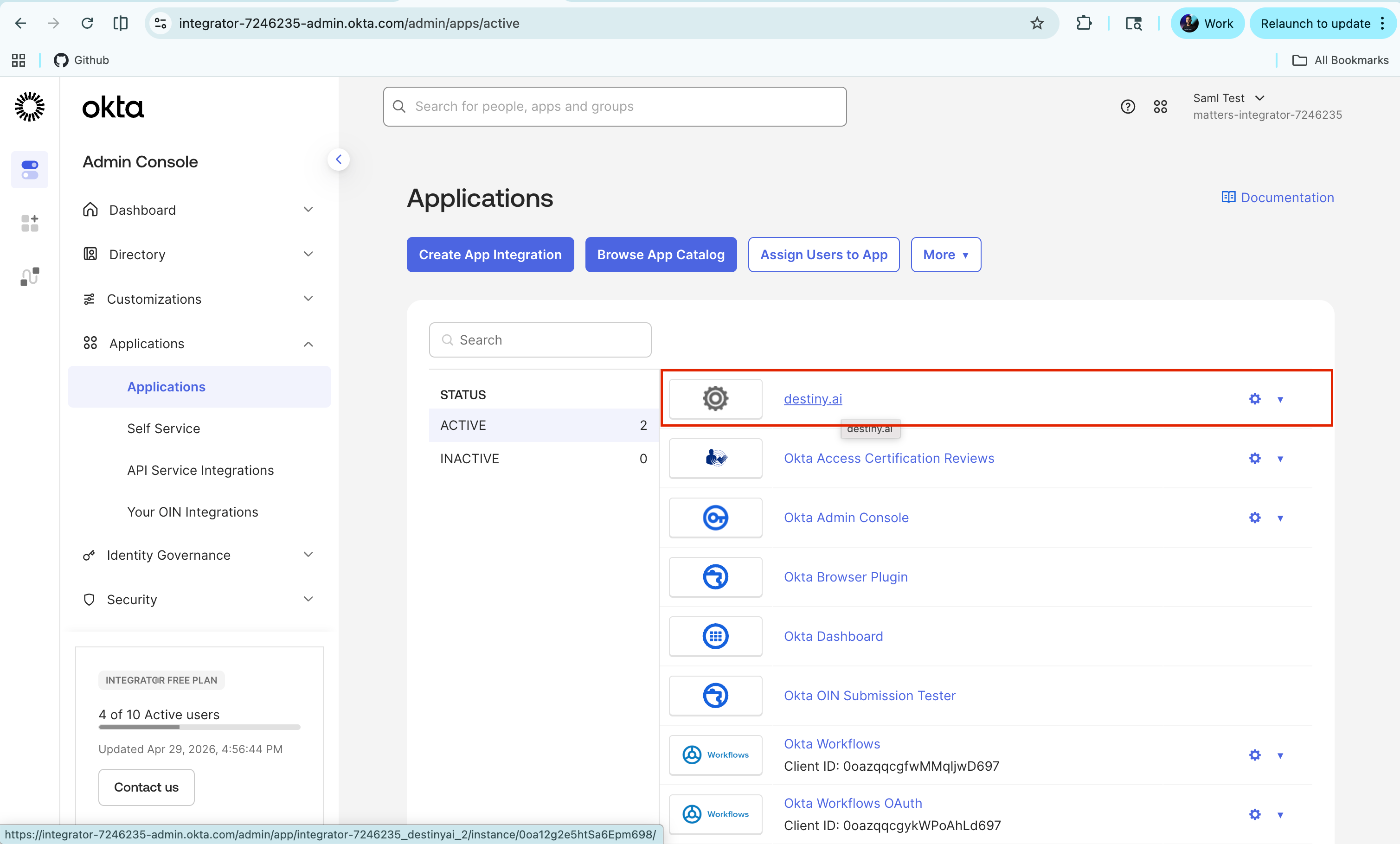Open API Service Integrations submenu item

pos(200,470)
